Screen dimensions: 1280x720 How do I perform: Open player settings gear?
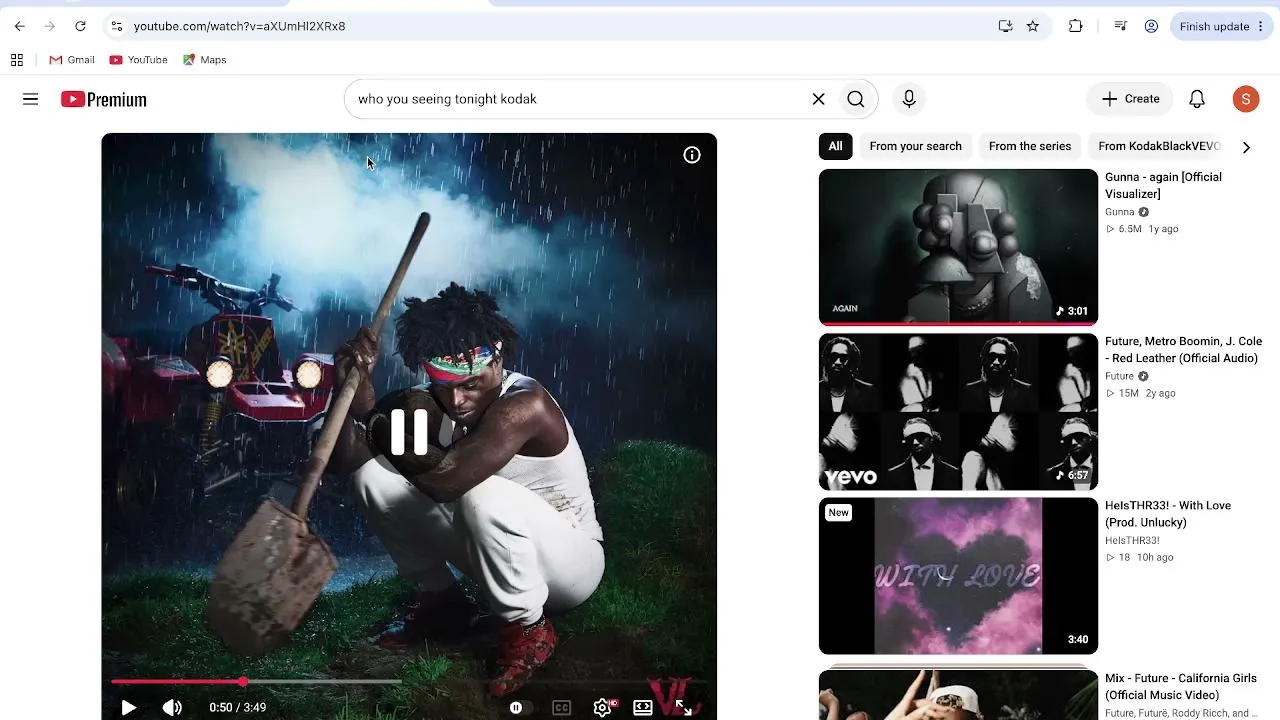click(x=602, y=707)
